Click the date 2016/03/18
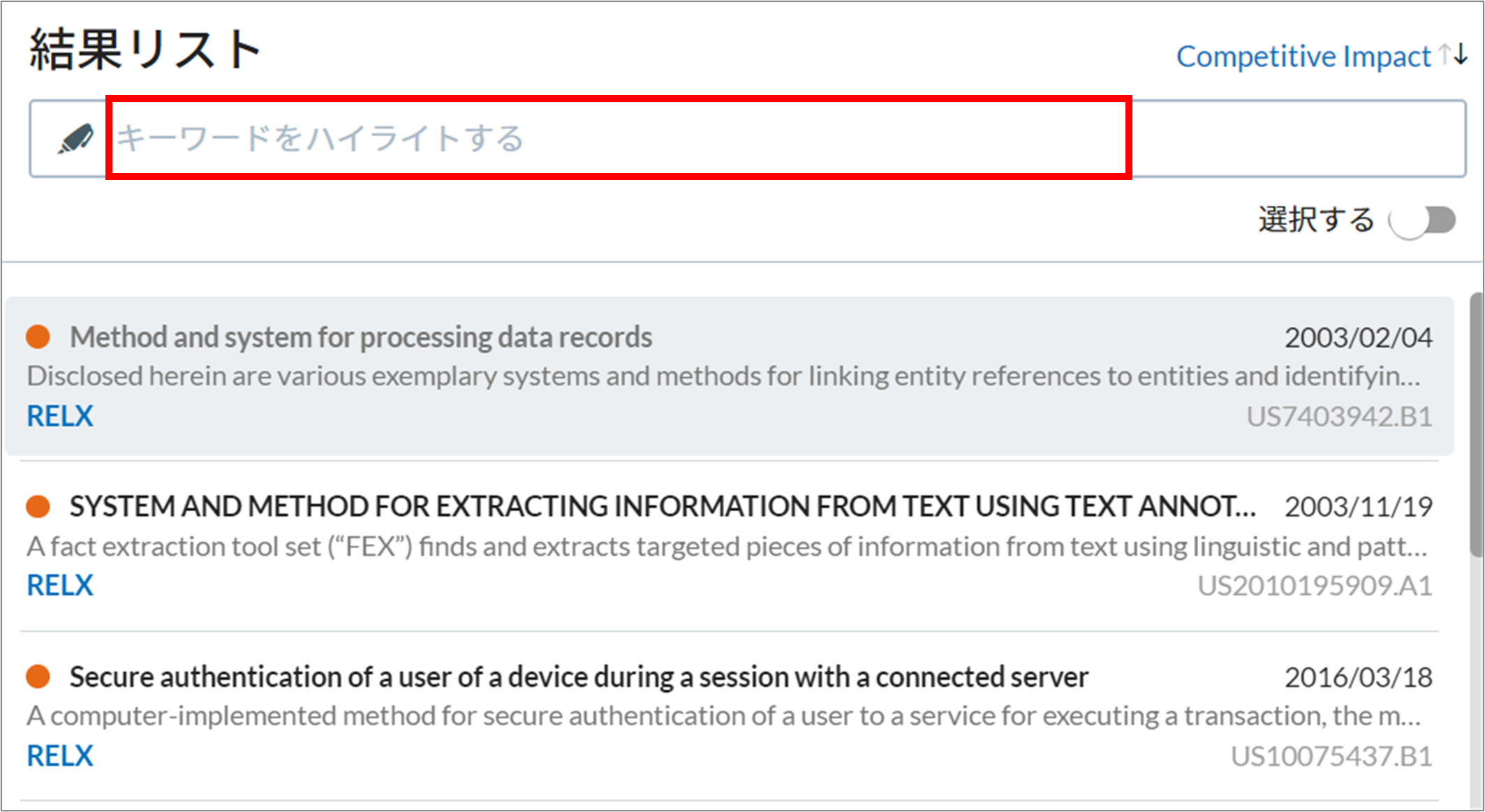Viewport: 1485px width, 812px height. (1358, 677)
